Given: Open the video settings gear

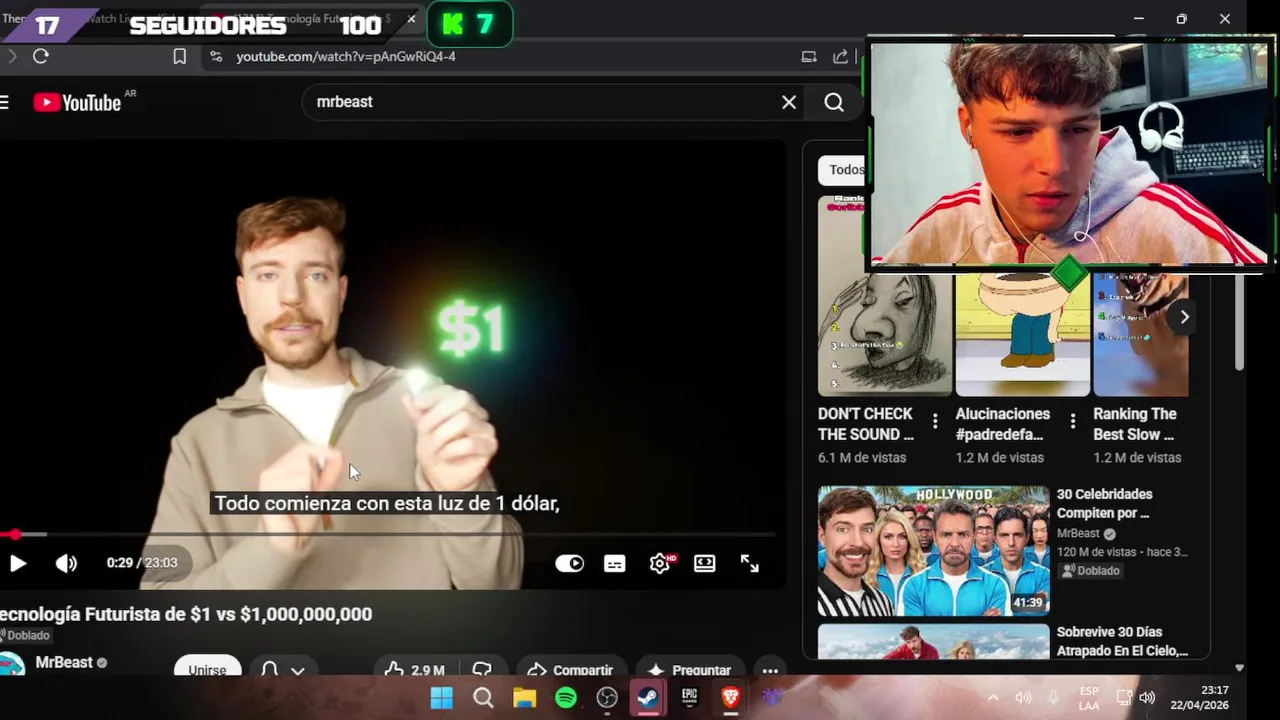Looking at the screenshot, I should point(660,563).
